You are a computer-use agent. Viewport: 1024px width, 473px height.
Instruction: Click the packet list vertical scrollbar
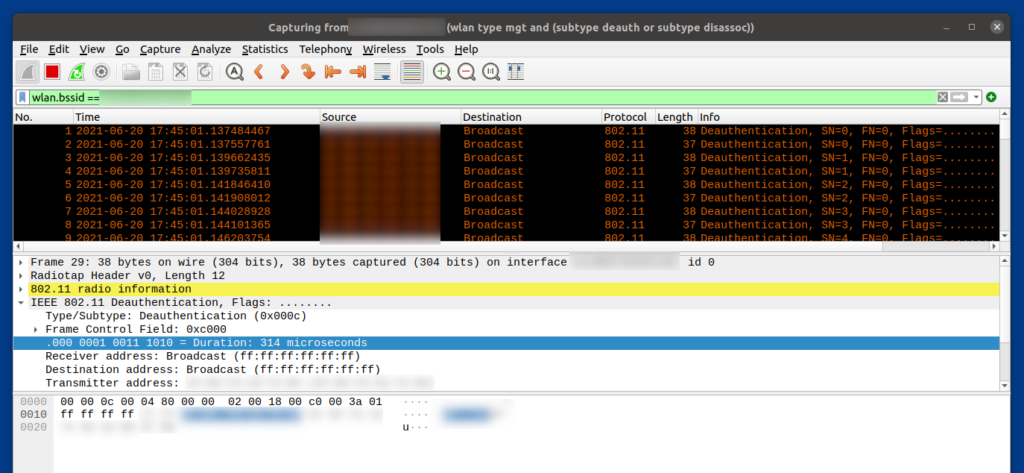[x=1004, y=176]
